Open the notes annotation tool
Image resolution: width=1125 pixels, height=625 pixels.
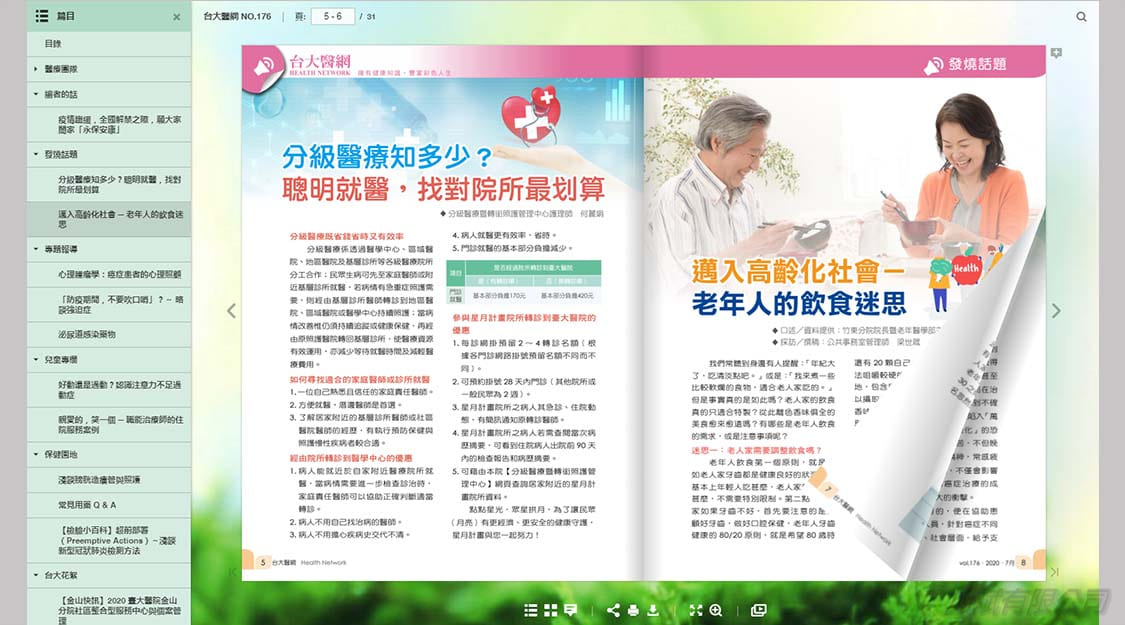point(570,610)
